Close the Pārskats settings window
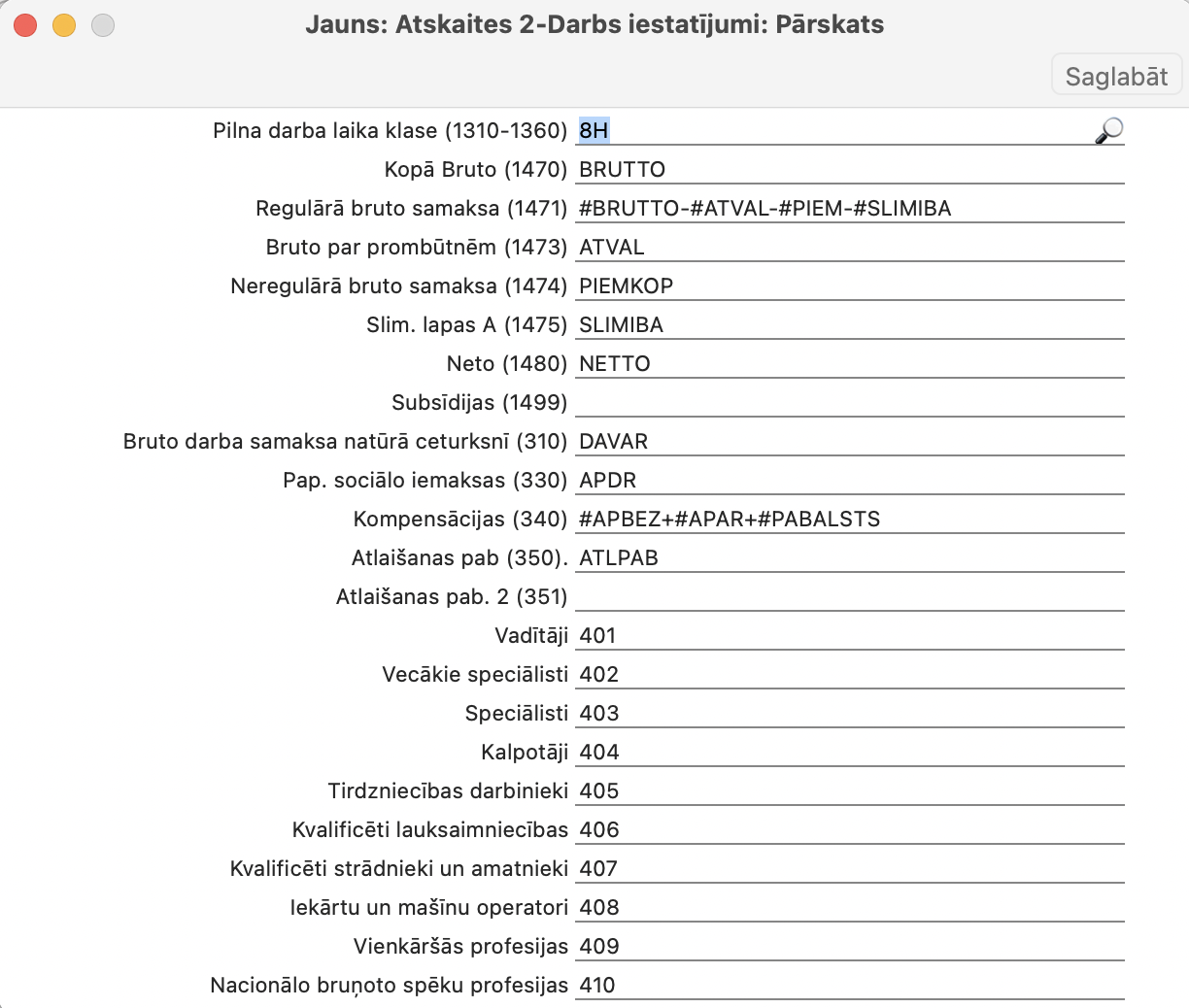Viewport: 1189px width, 1008px height. pyautogui.click(x=25, y=25)
